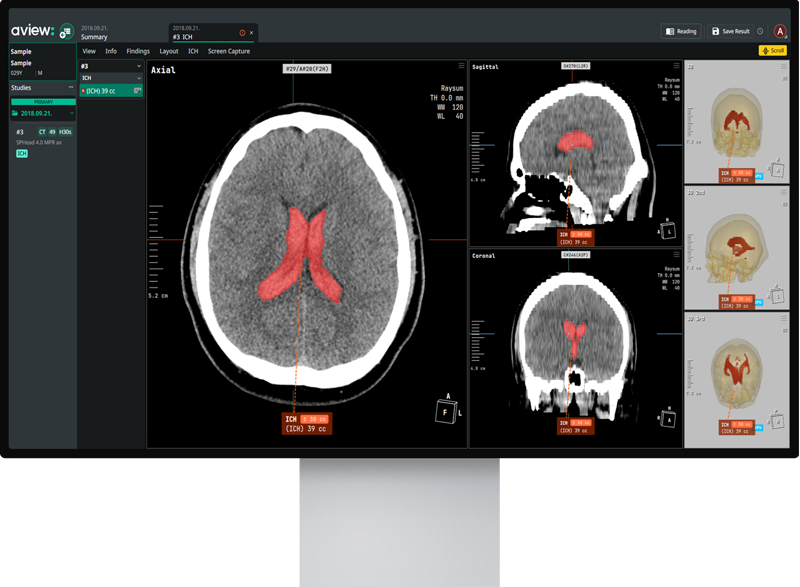Click the 3D 3rd view orientation cube

click(x=777, y=421)
